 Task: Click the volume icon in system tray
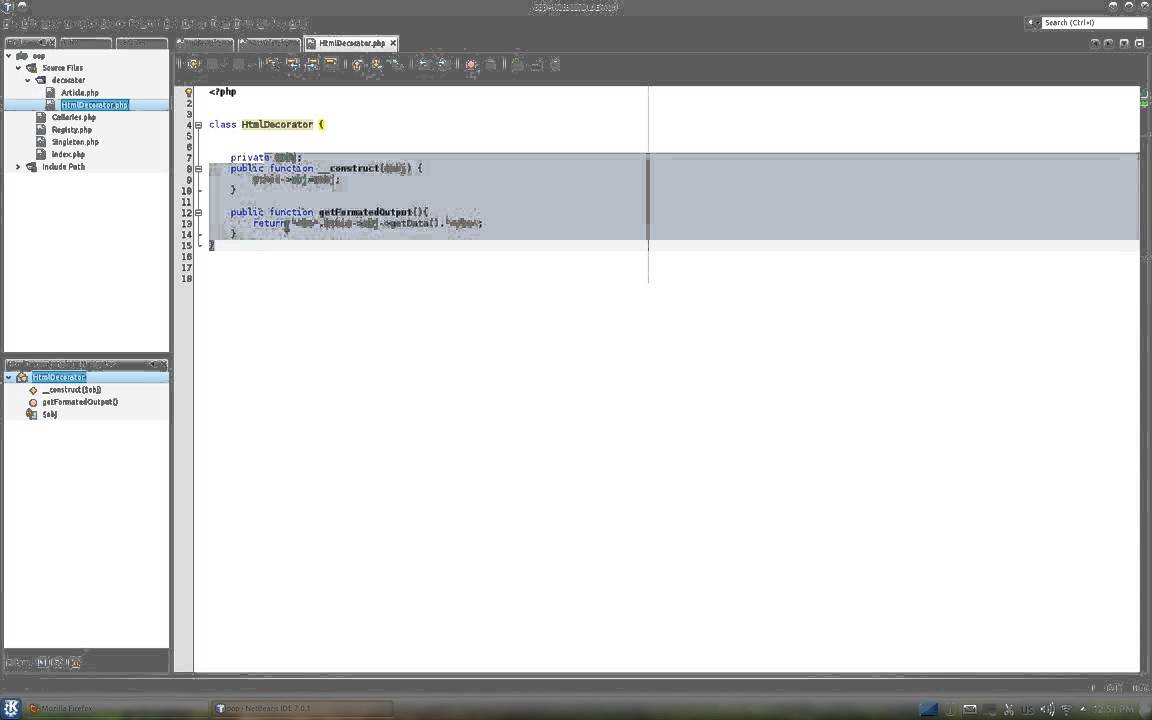(1048, 709)
